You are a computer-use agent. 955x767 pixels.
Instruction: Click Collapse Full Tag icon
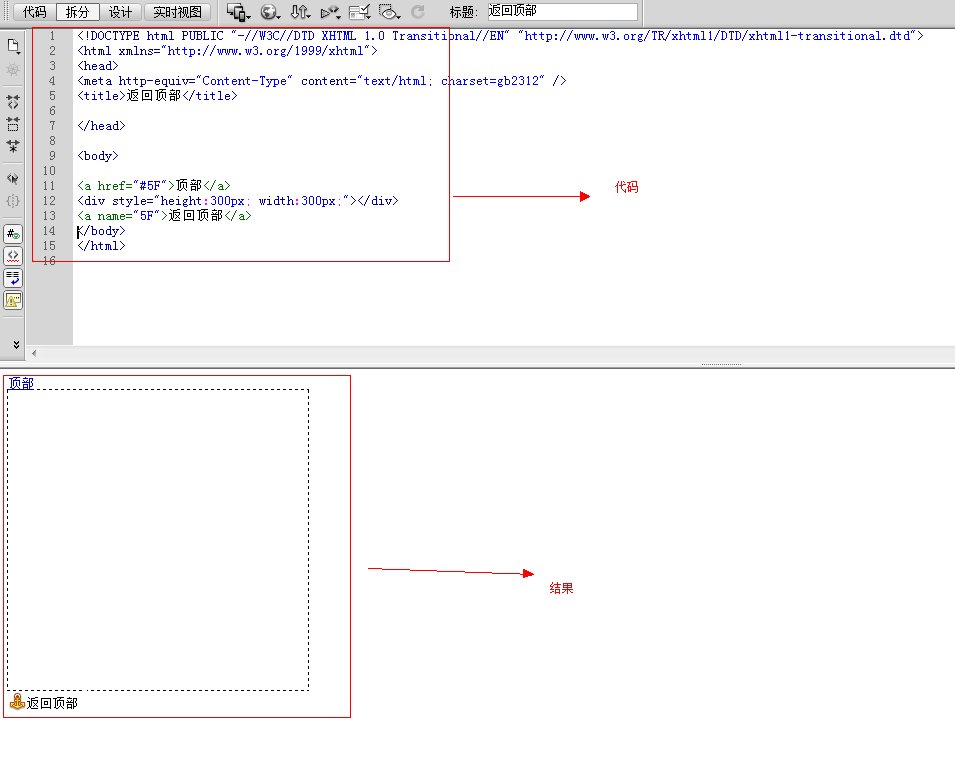click(13, 102)
